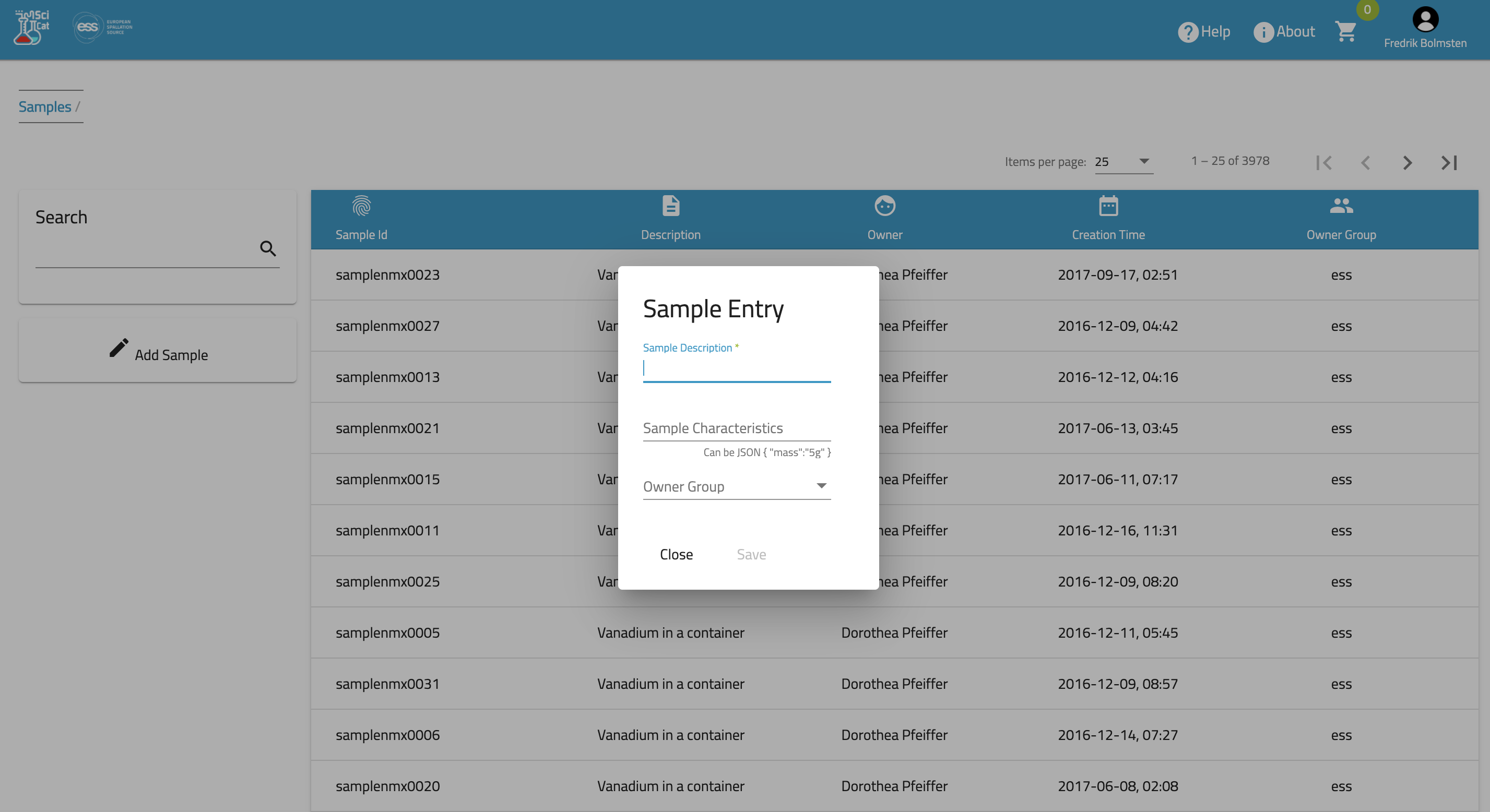Sort by Sample Id column header
The width and height of the screenshot is (1490, 812).
[361, 235]
